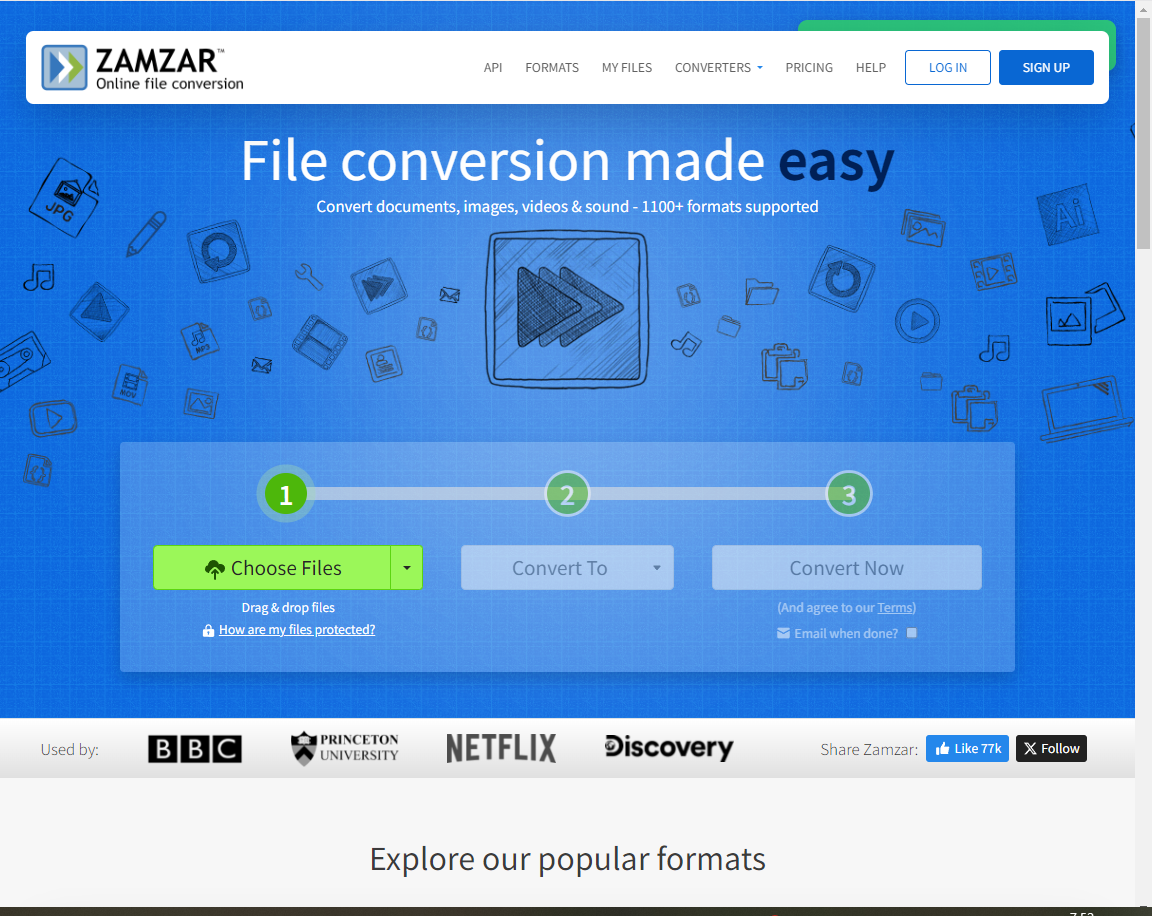Viewport: 1152px width, 916px height.
Task: Click the step 3 circle
Action: coord(849,494)
